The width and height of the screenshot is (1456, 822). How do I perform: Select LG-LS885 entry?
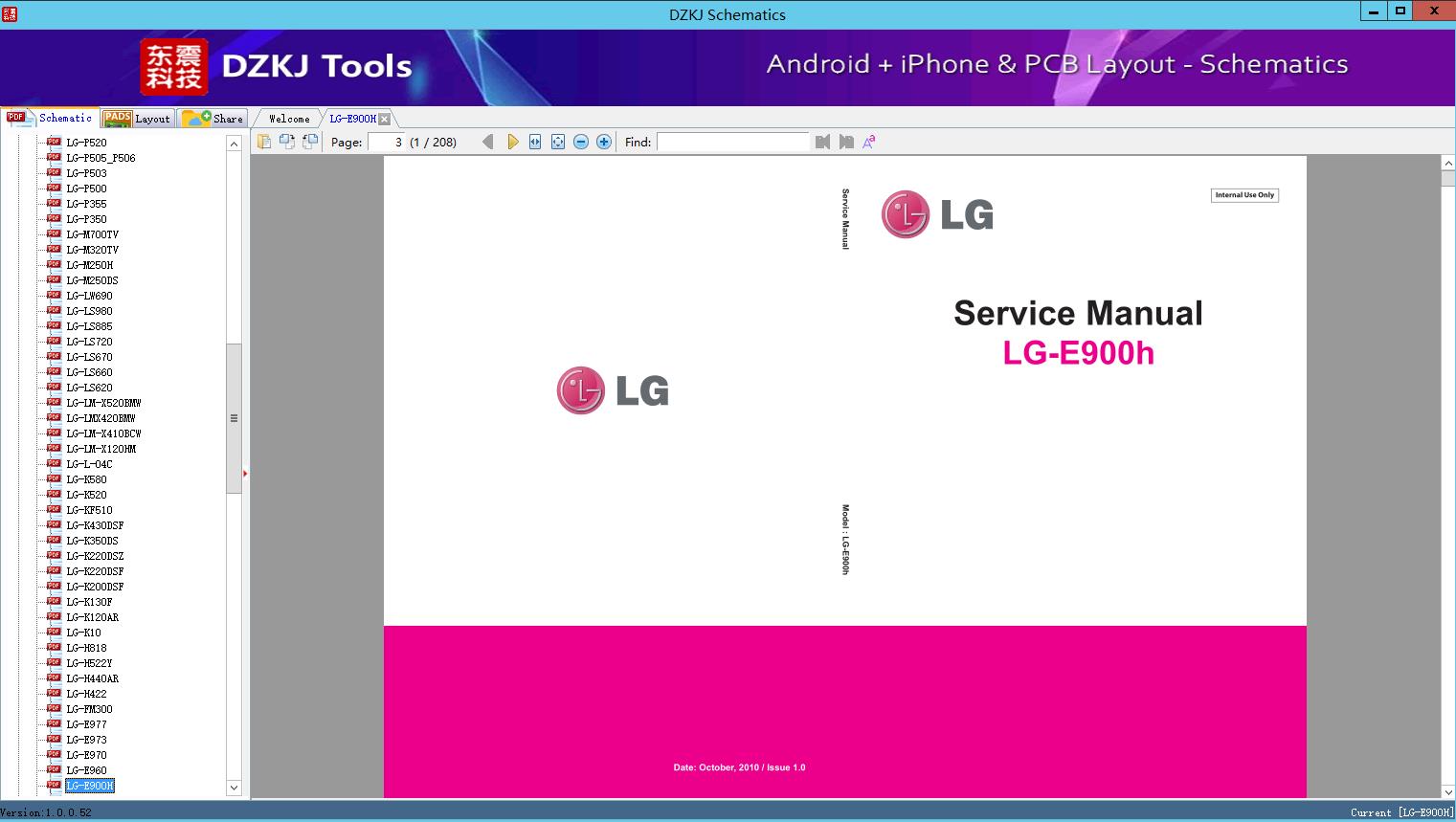(x=89, y=326)
